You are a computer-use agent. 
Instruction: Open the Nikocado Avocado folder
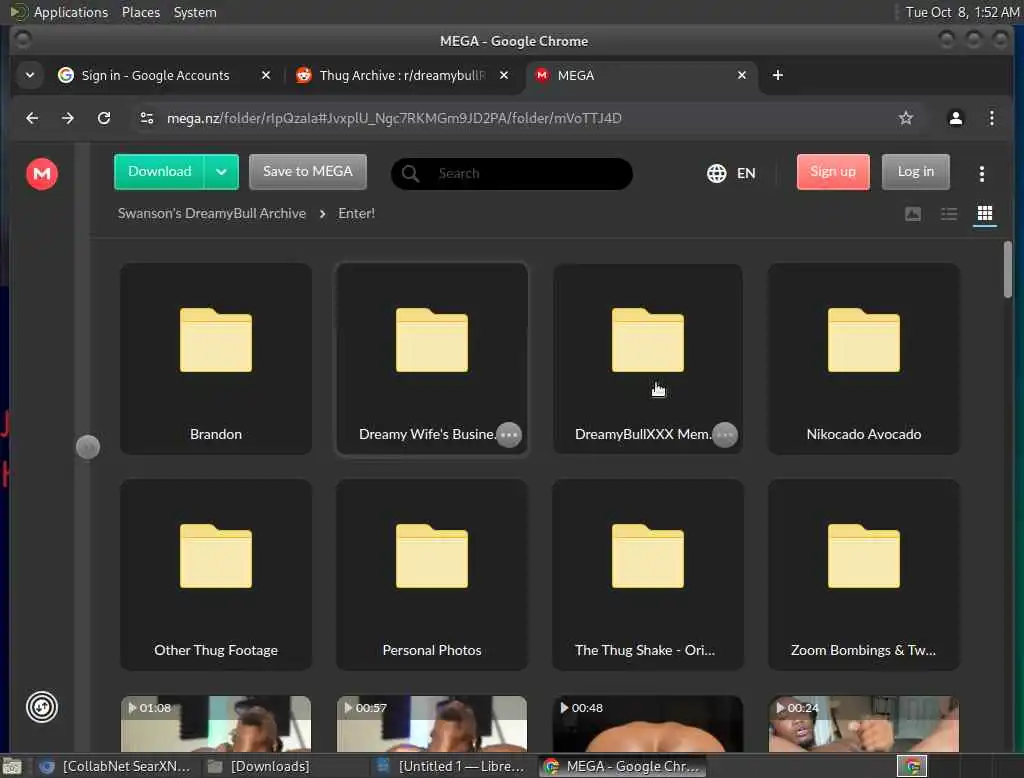pyautogui.click(x=863, y=358)
